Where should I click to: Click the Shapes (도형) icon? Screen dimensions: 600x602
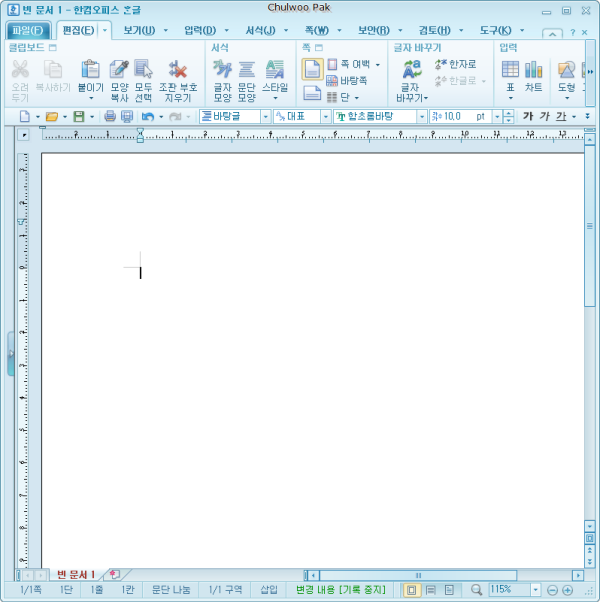(567, 70)
